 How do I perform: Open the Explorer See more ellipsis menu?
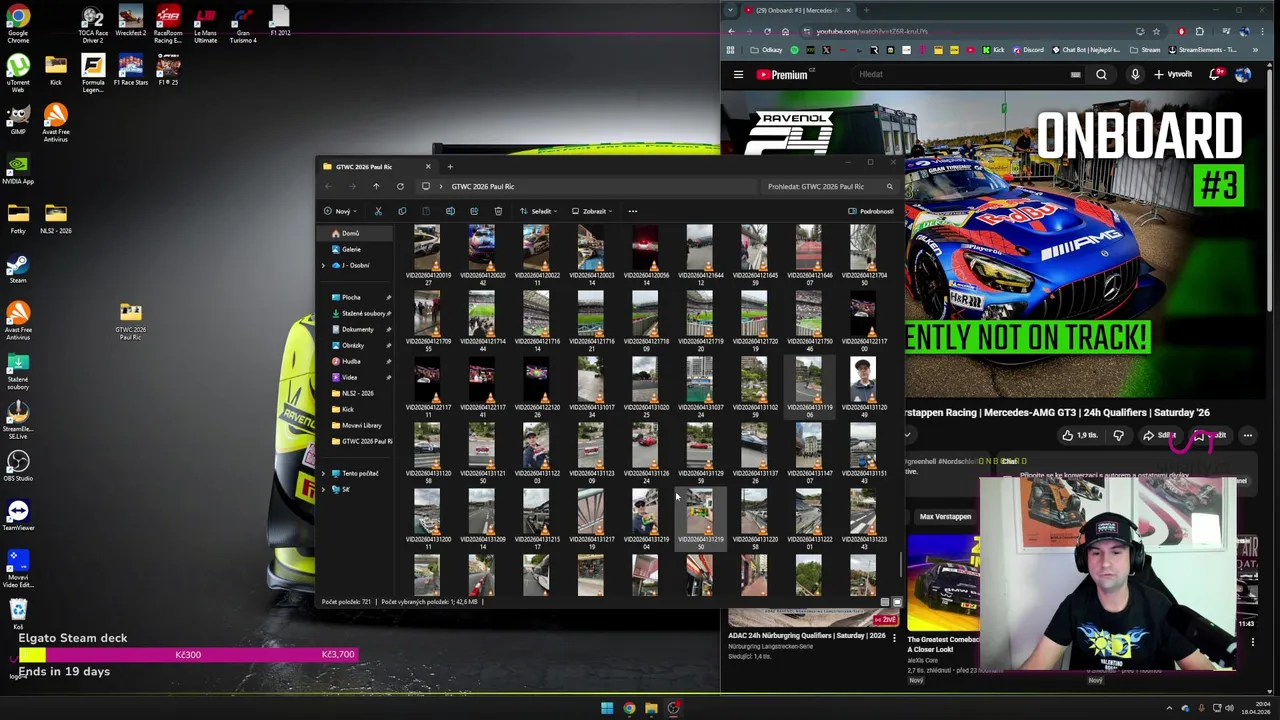pyautogui.click(x=632, y=211)
